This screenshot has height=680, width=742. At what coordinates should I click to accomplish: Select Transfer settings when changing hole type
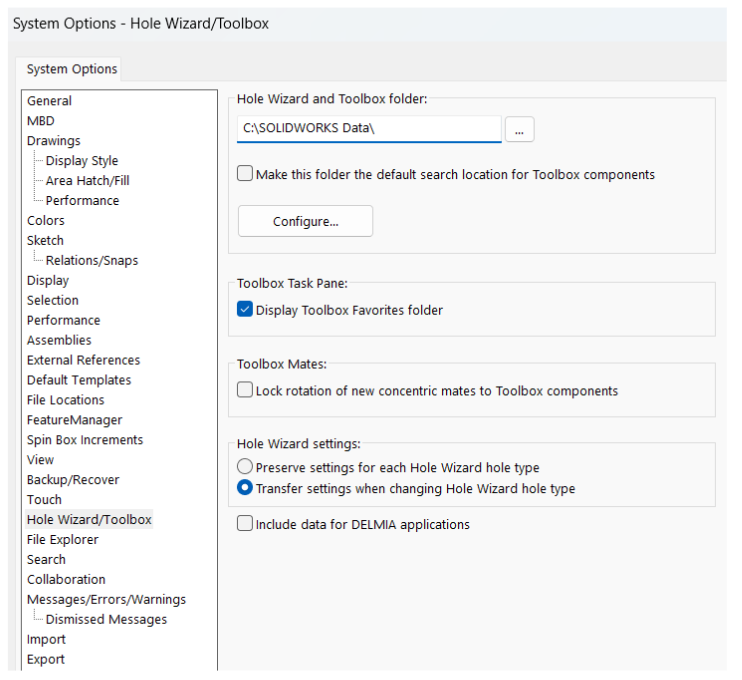point(245,489)
